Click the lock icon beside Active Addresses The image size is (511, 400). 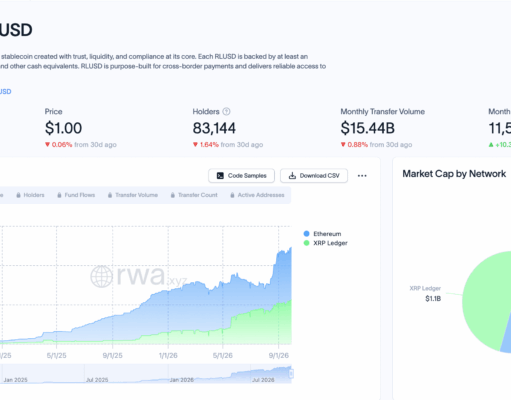tap(232, 195)
